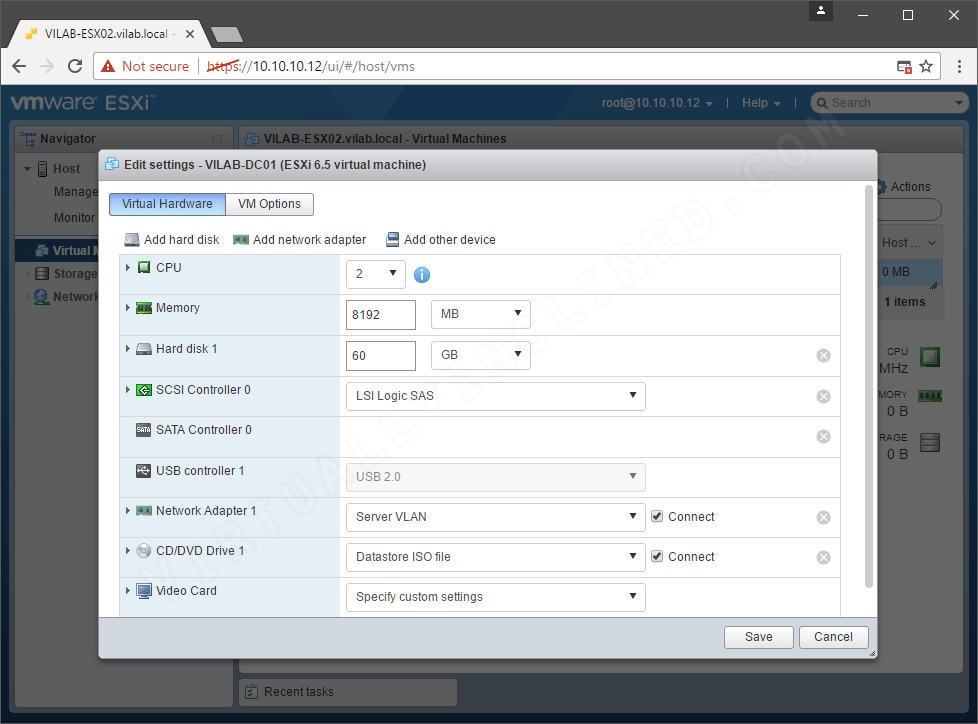Remove Hard disk 1 using its delete icon
Viewport: 978px width, 724px height.
coord(823,355)
